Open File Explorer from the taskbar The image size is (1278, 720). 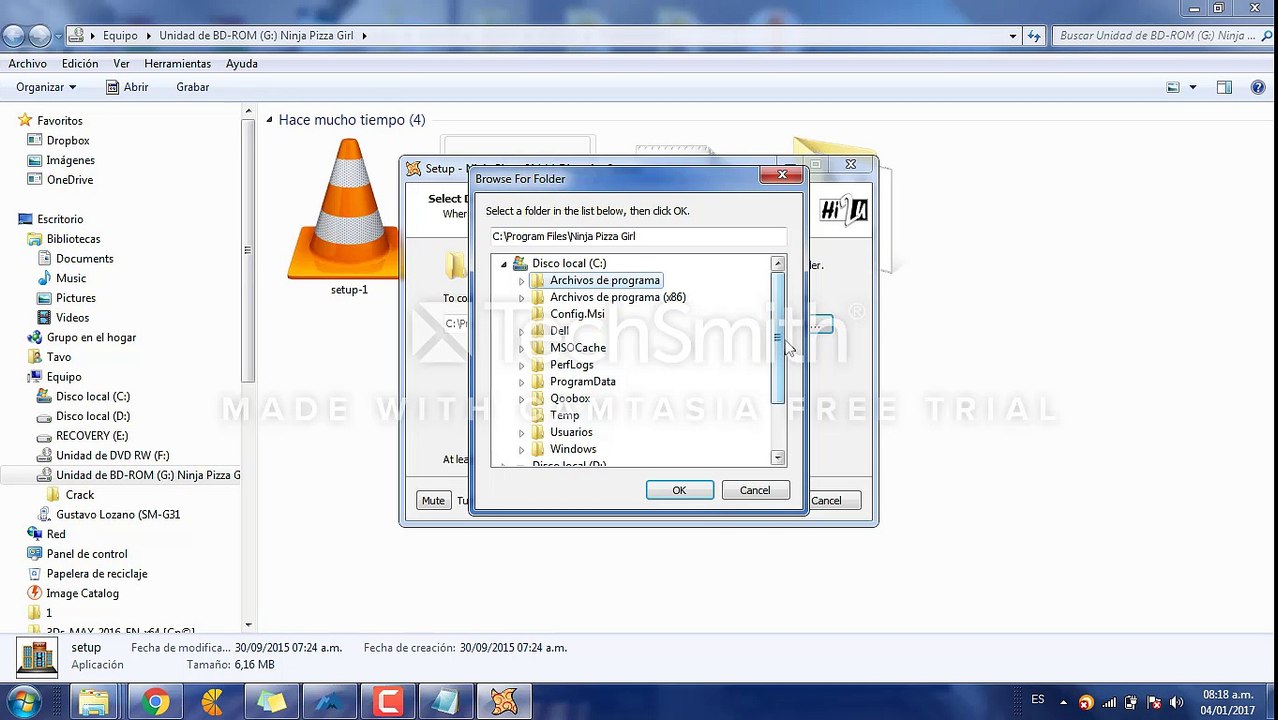click(x=95, y=702)
